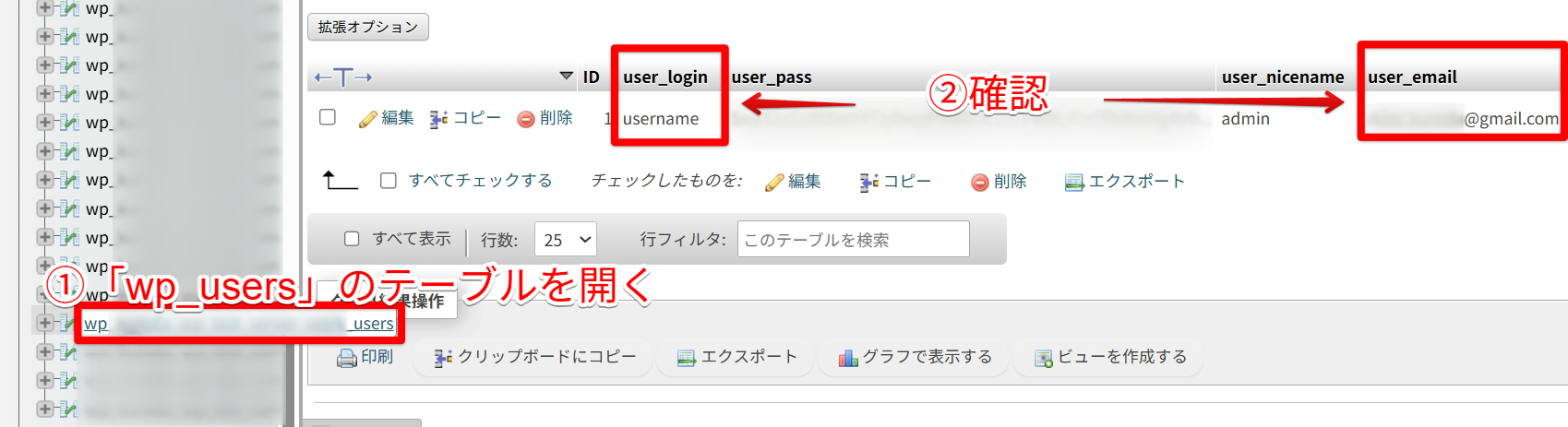Expand the tree node beside the wp_users table

pos(44,323)
